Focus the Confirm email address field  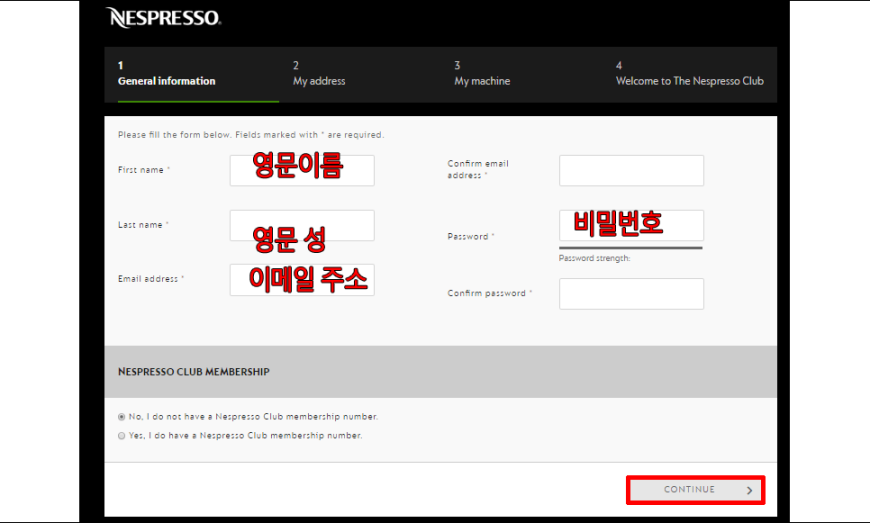(x=631, y=170)
